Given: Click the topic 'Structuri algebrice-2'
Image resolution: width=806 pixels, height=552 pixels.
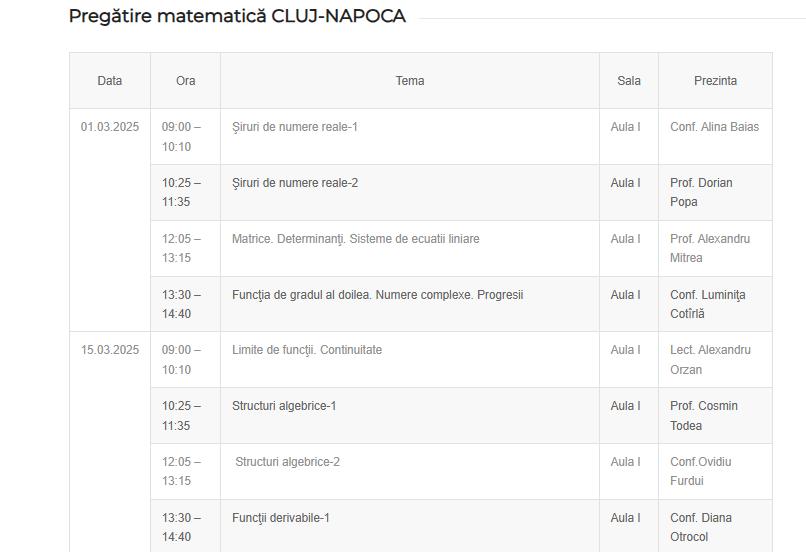Looking at the screenshot, I should 287,462.
